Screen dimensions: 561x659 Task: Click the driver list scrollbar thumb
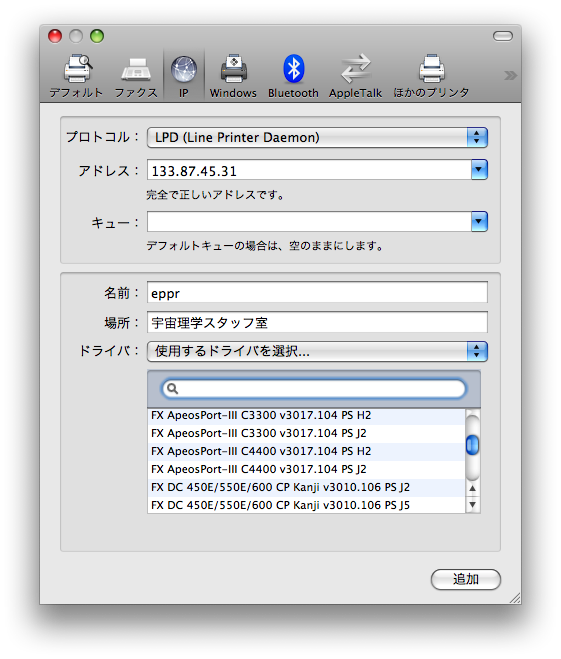(472, 445)
